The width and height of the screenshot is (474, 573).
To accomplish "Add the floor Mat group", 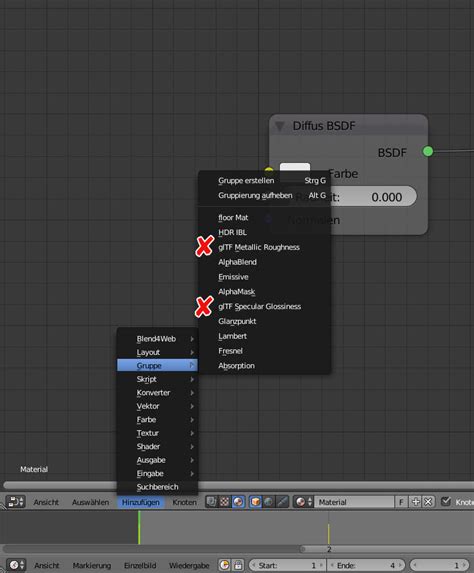I will [x=265, y=218].
